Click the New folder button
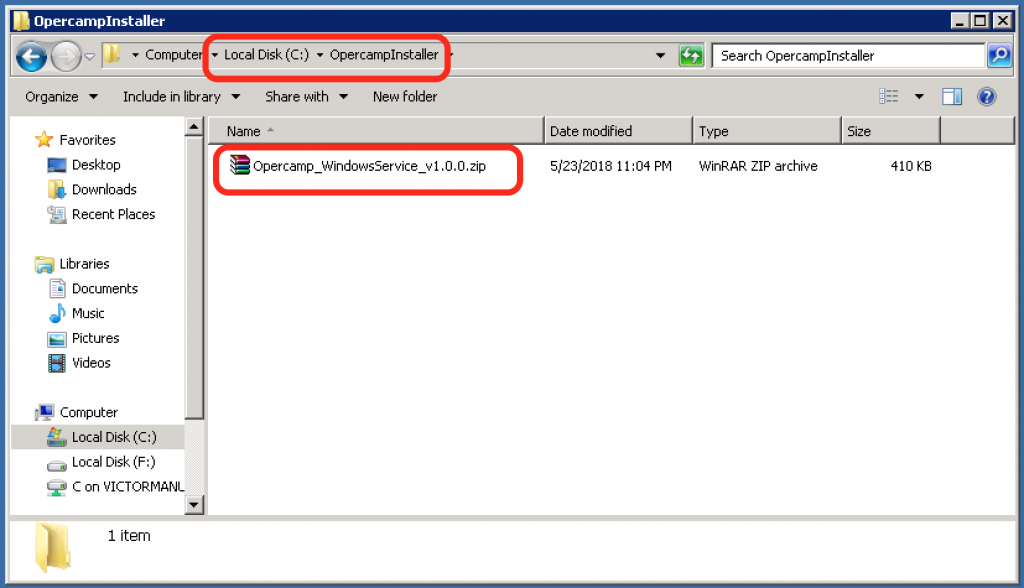Screen dimensions: 1024x588 pyautogui.click(x=405, y=97)
